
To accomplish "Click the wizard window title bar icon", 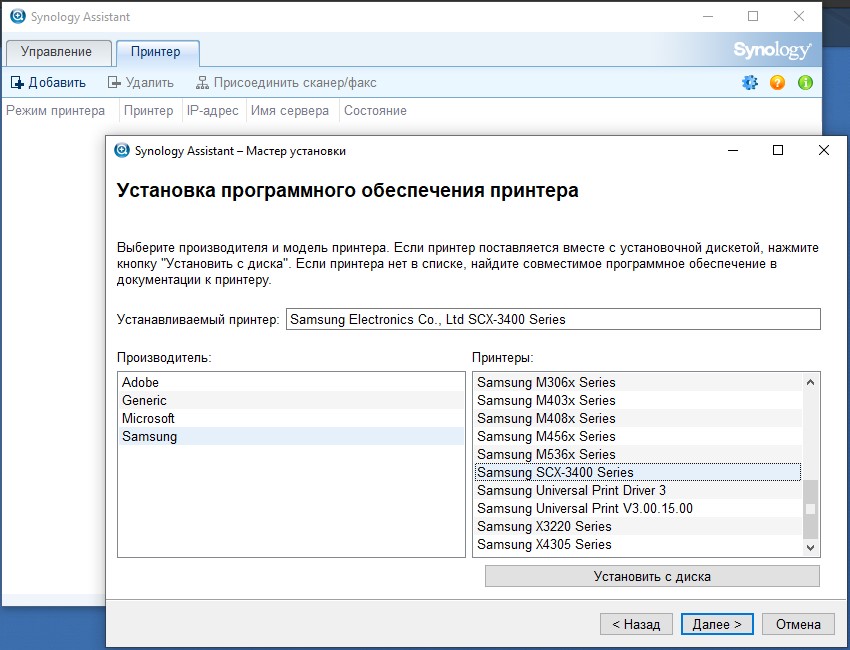I will point(122,150).
